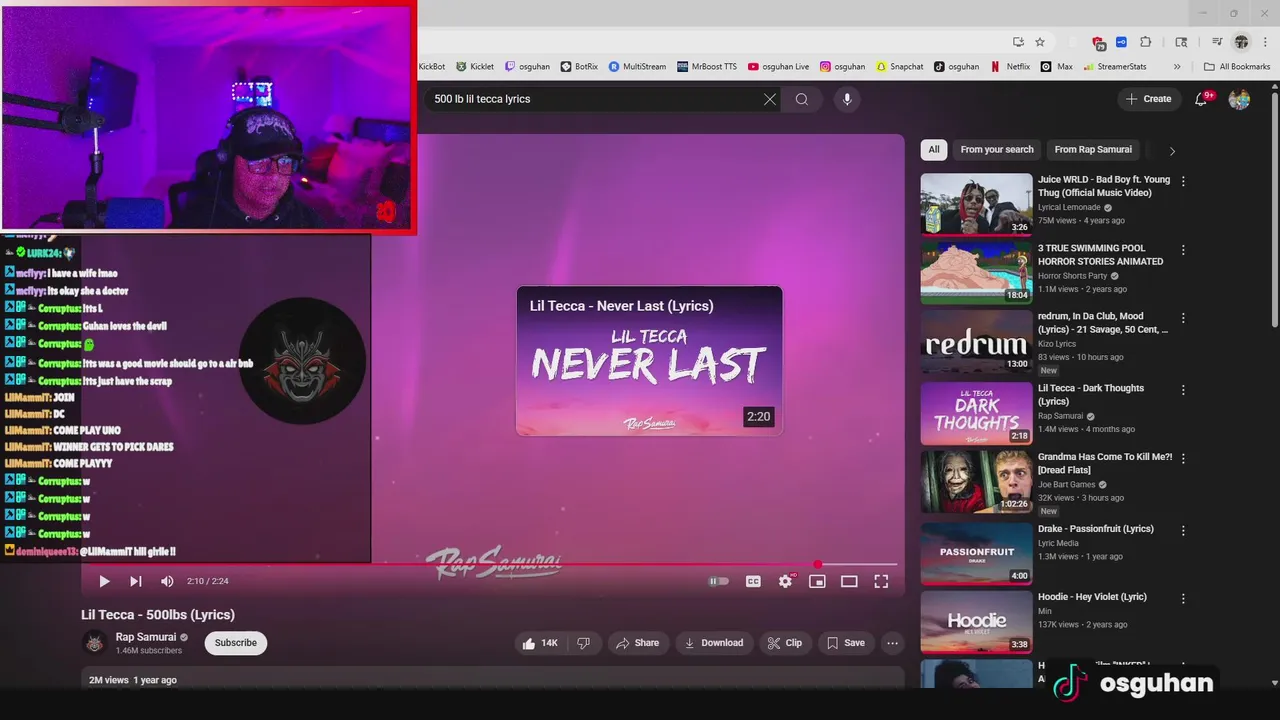
Task: Open Drake - Passionfruit (Lyrics) title
Action: pyautogui.click(x=1096, y=529)
